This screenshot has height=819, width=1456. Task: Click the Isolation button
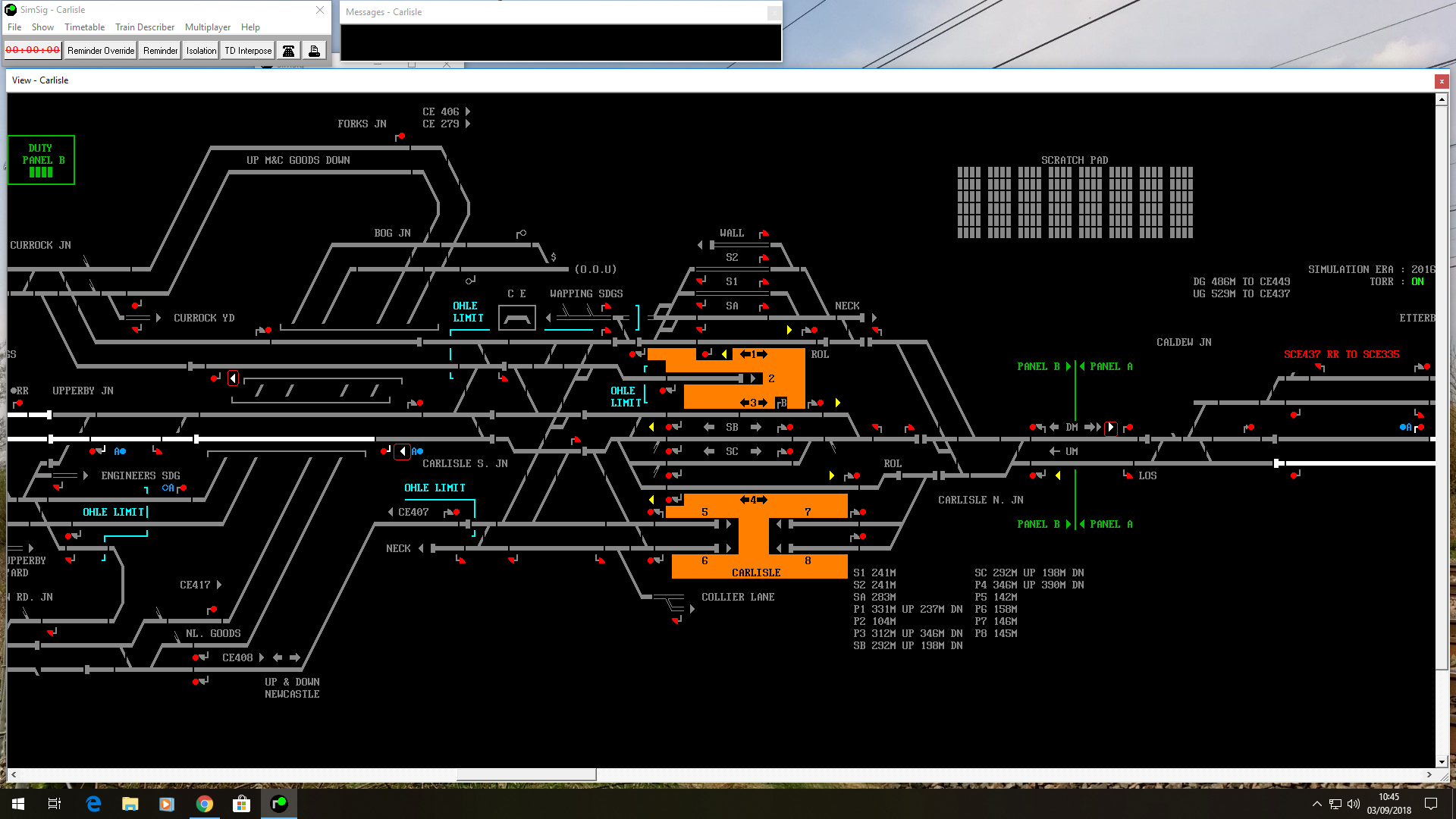tap(201, 51)
